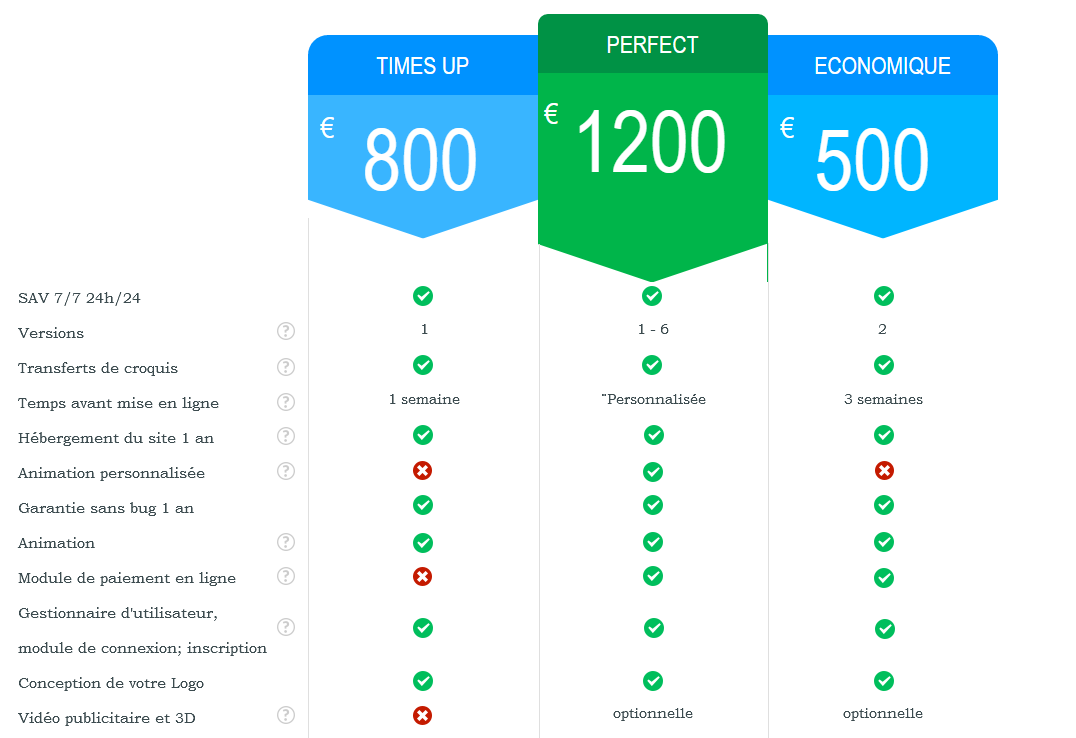Click the help icon for Gestionnaire d'utilisateur
This screenshot has height=738, width=1076.
click(286, 627)
